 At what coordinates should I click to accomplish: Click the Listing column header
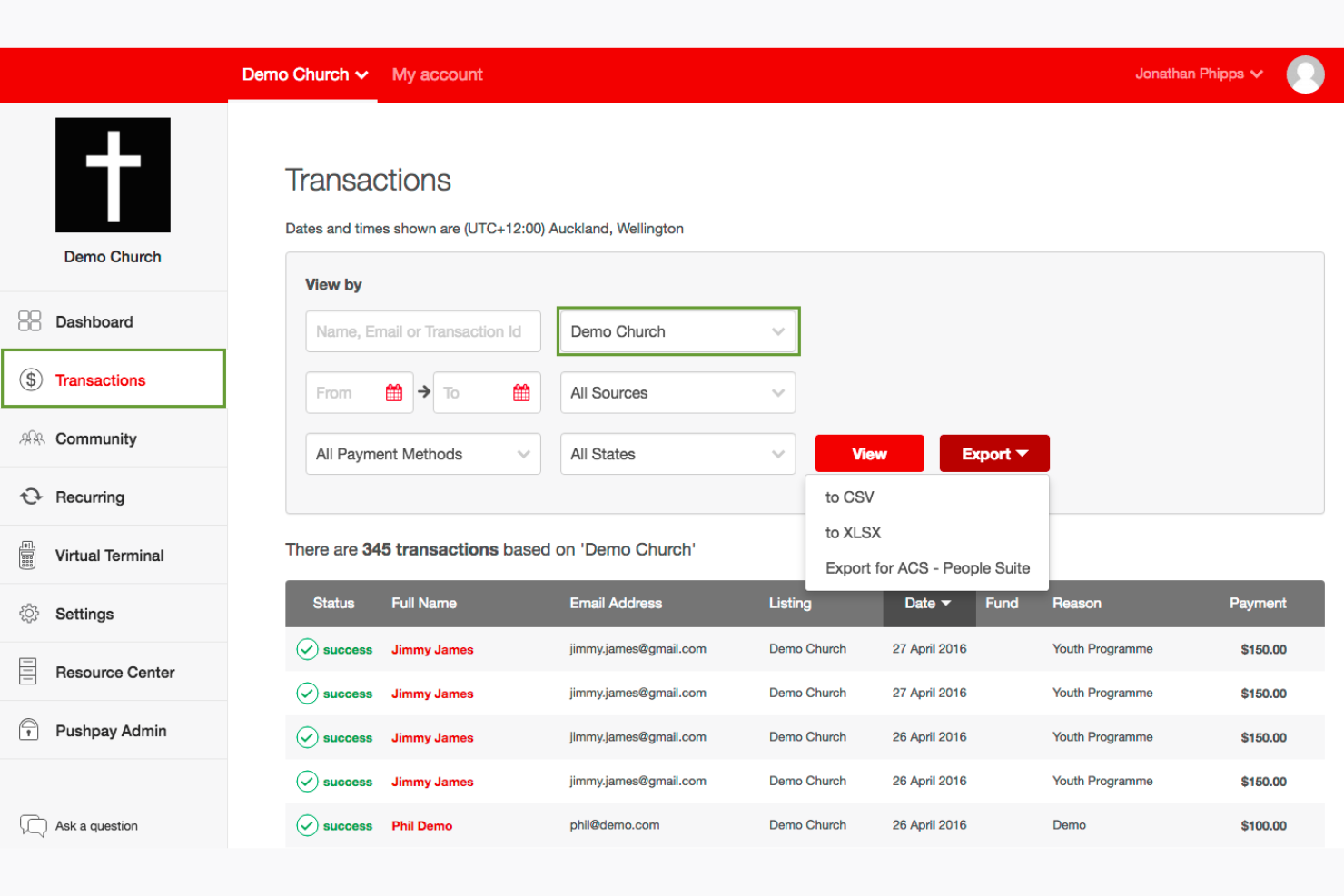(x=790, y=604)
